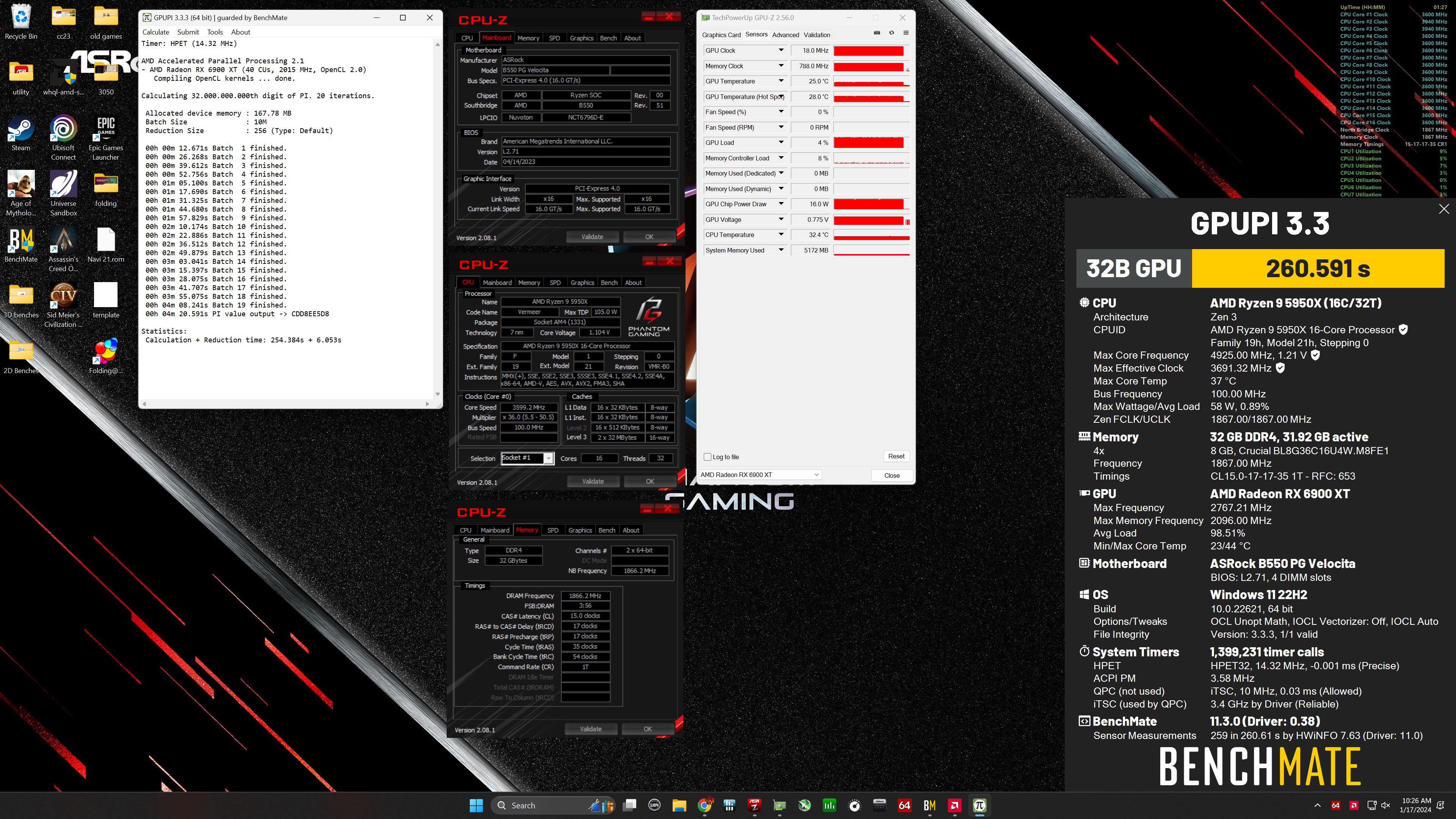Click GPUPI vertical scrollbar down arrow
The image size is (1456, 819).
click(437, 394)
